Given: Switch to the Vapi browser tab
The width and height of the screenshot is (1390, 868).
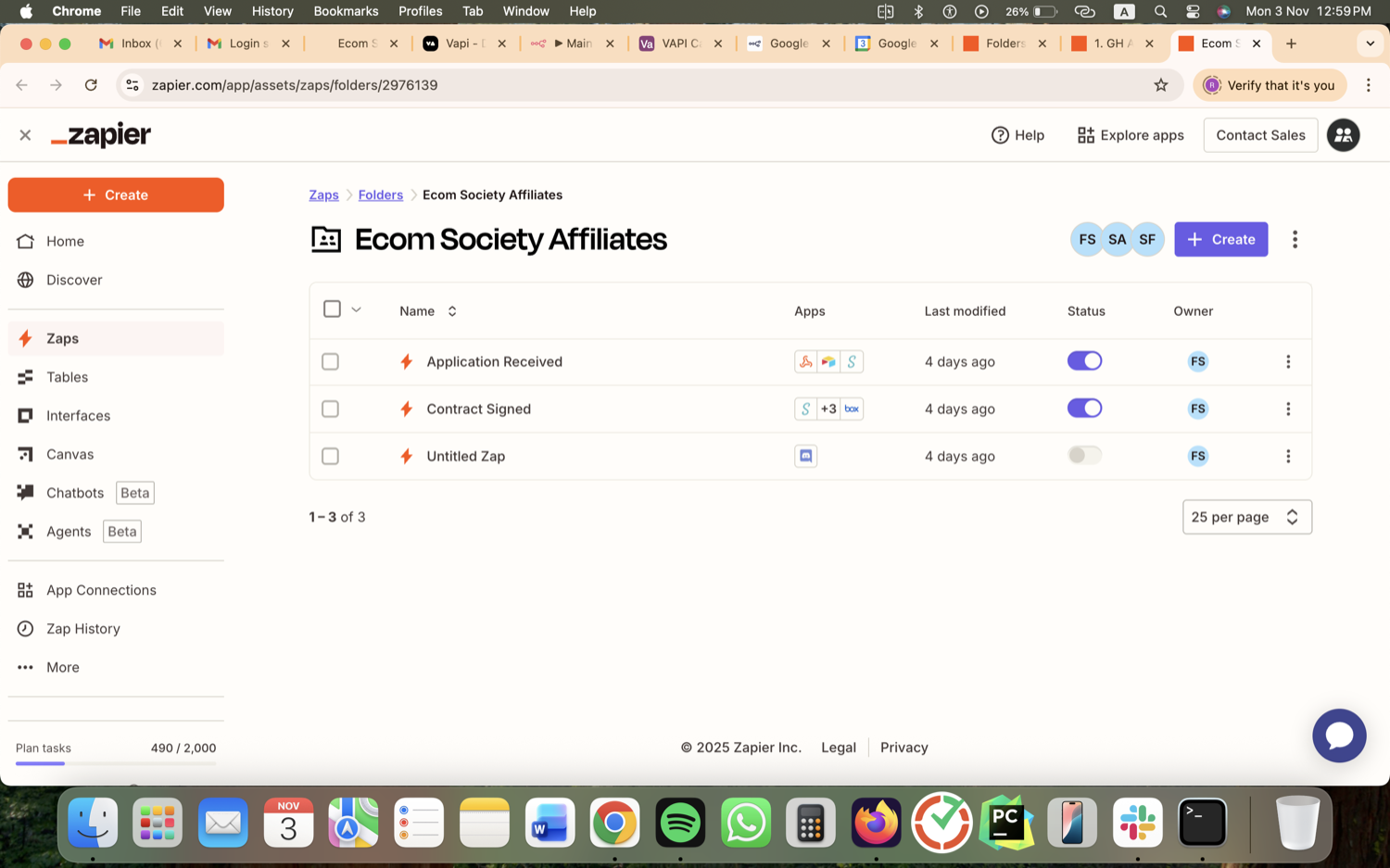Looking at the screenshot, I should tap(463, 44).
